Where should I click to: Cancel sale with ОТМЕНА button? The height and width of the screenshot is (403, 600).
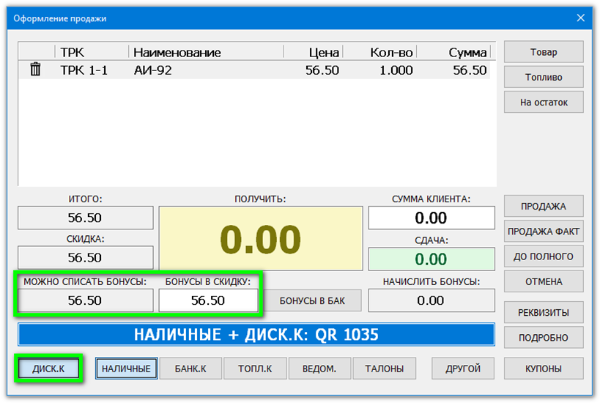click(x=543, y=282)
